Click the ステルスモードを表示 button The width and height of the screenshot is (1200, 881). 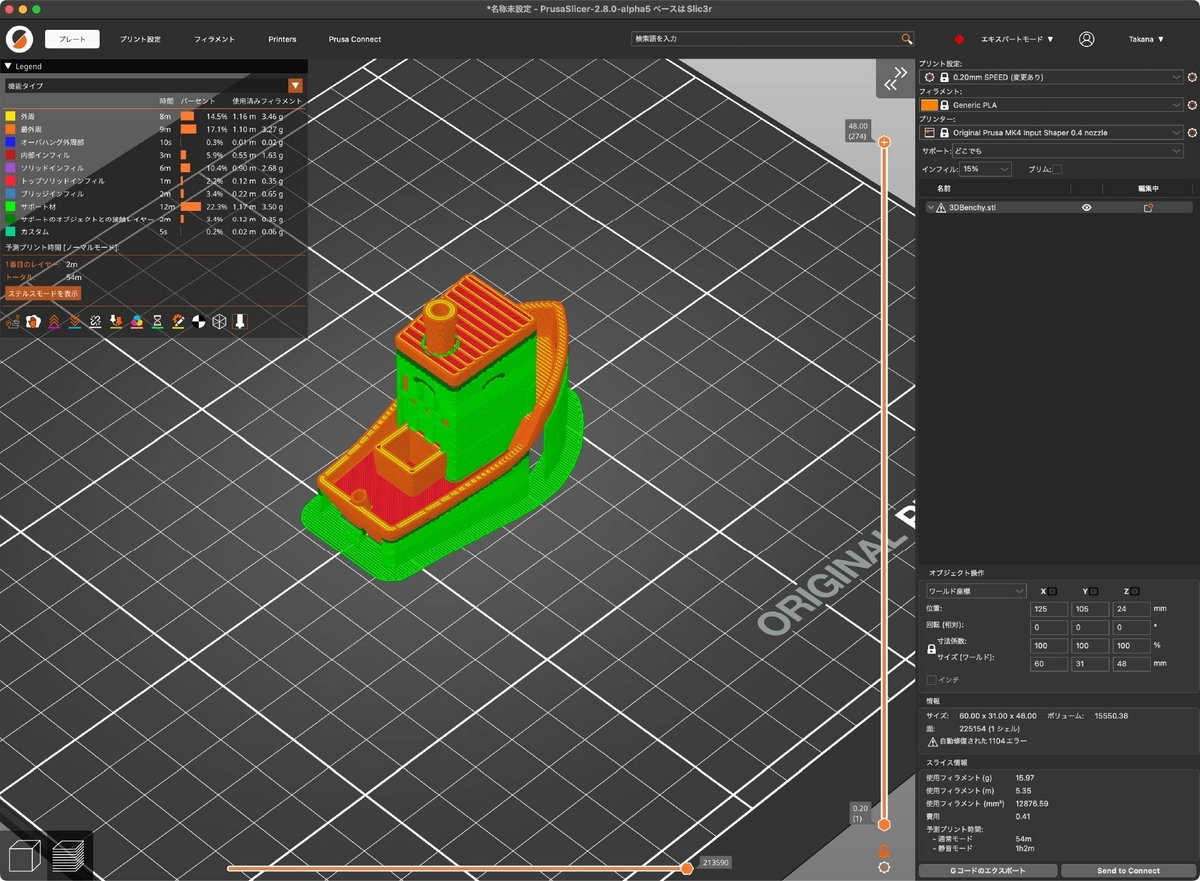(x=43, y=294)
